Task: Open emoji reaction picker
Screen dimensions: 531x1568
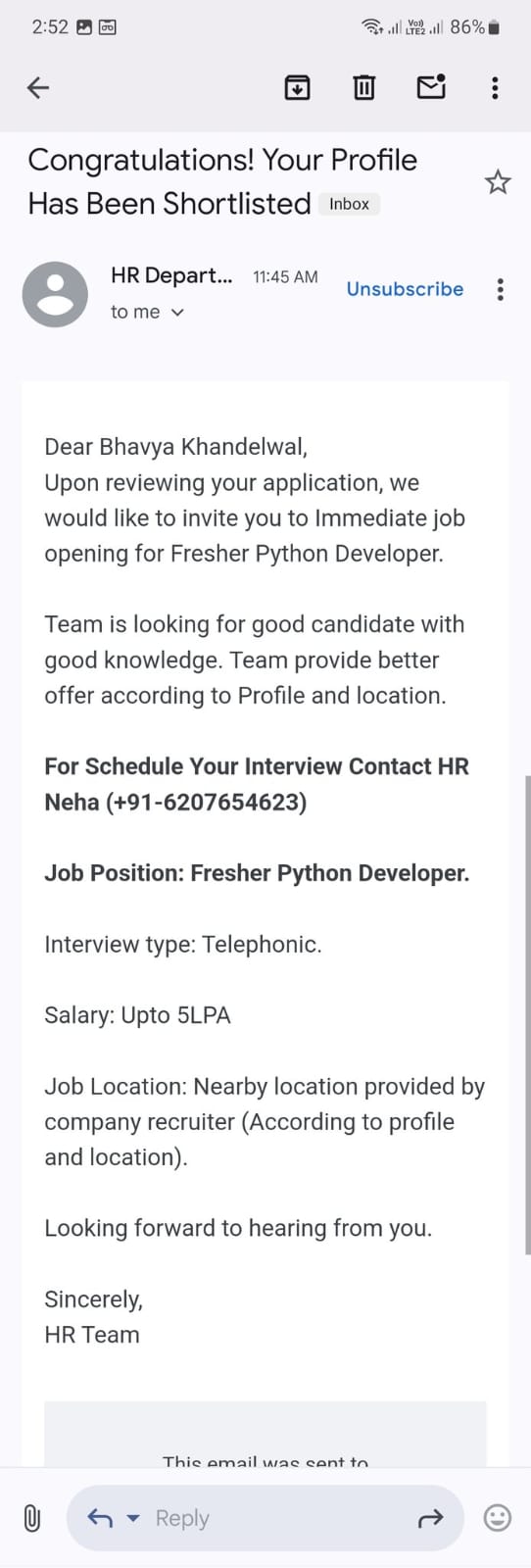Action: pos(498,1518)
